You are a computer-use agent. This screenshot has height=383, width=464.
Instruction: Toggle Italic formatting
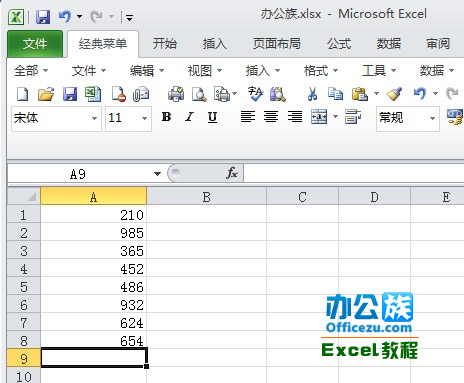pos(189,117)
